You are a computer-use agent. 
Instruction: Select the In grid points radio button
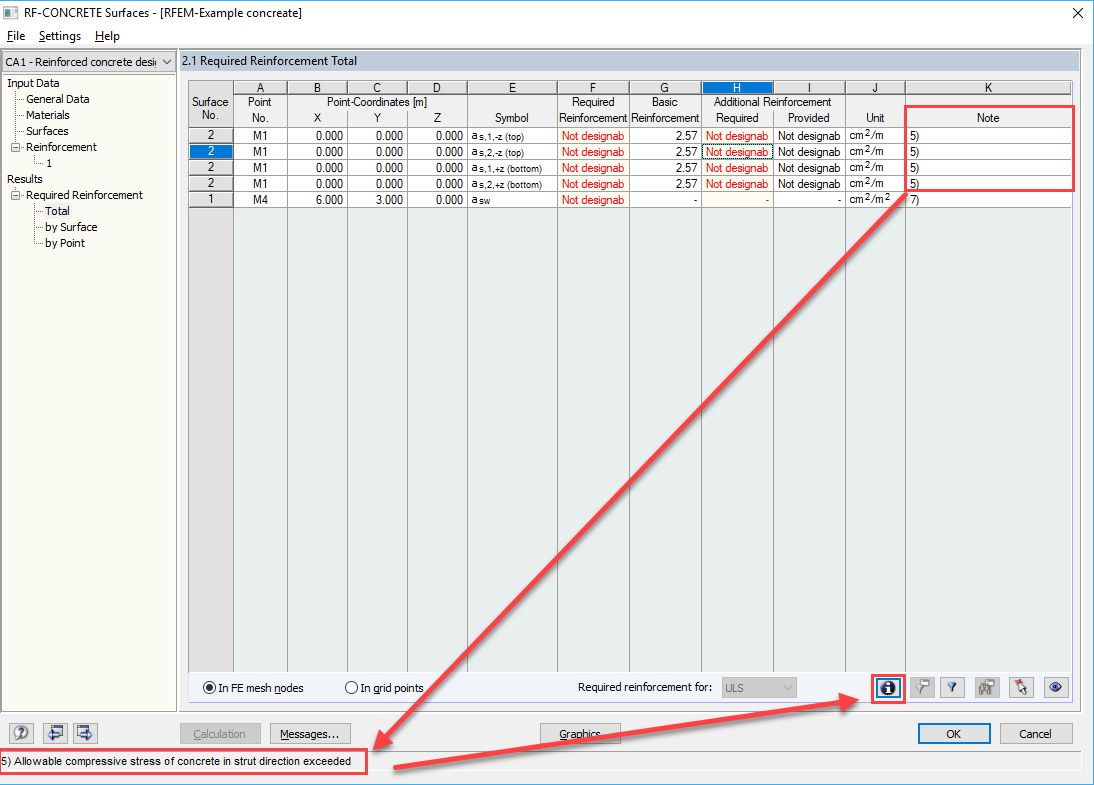[352, 688]
